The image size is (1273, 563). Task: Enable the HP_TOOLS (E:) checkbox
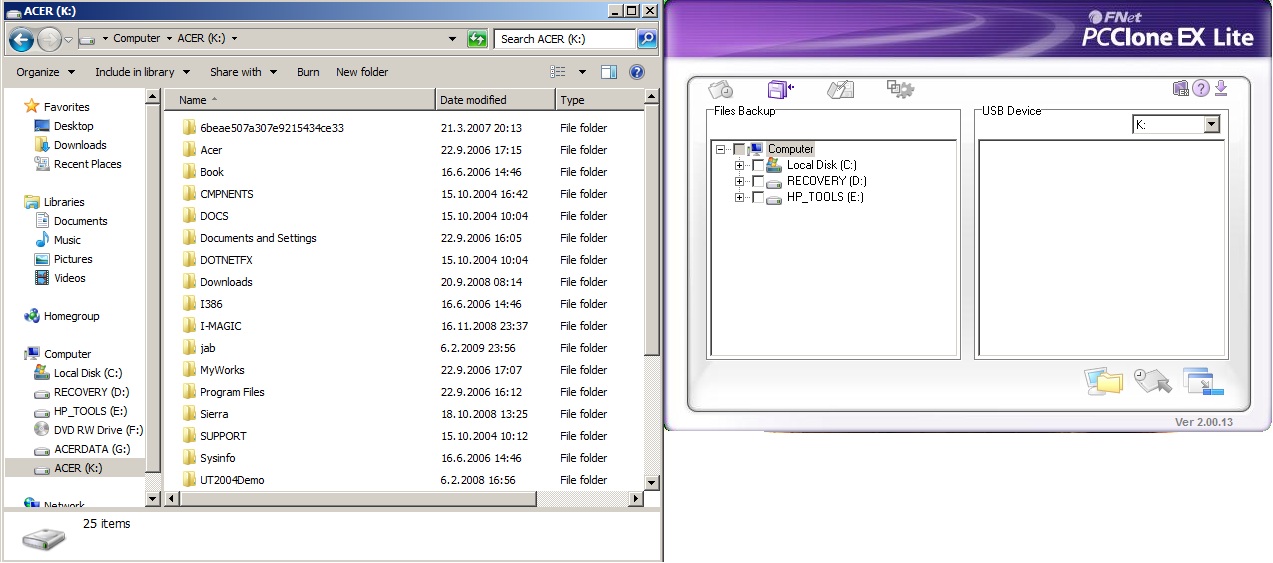pyautogui.click(x=758, y=197)
